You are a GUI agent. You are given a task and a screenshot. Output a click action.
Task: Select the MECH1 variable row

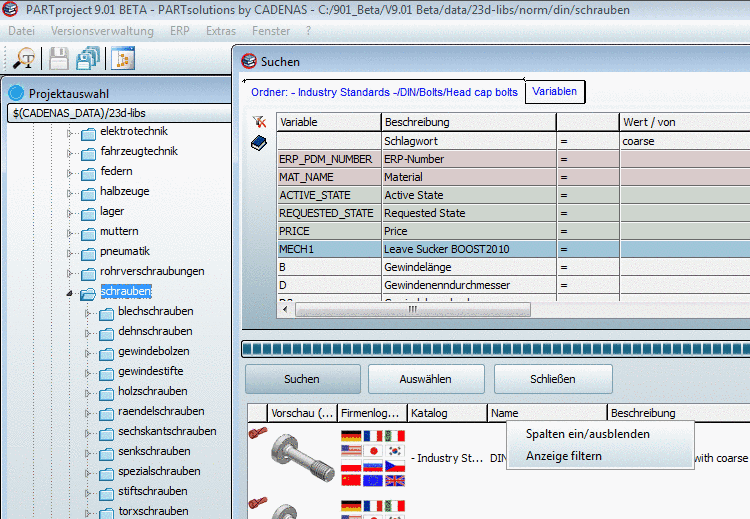pos(513,249)
